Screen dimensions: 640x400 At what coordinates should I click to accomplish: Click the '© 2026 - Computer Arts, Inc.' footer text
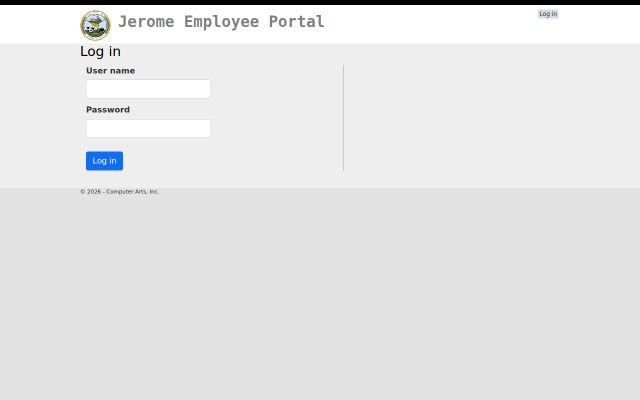tap(120, 191)
